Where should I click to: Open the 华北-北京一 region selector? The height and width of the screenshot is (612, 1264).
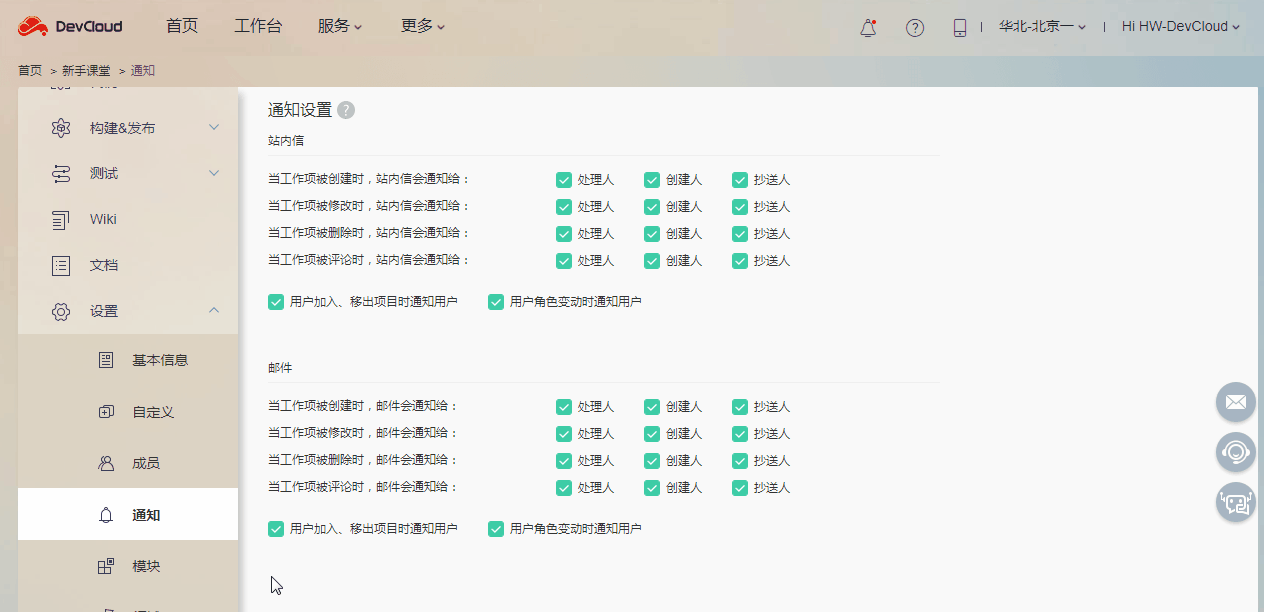click(1040, 27)
